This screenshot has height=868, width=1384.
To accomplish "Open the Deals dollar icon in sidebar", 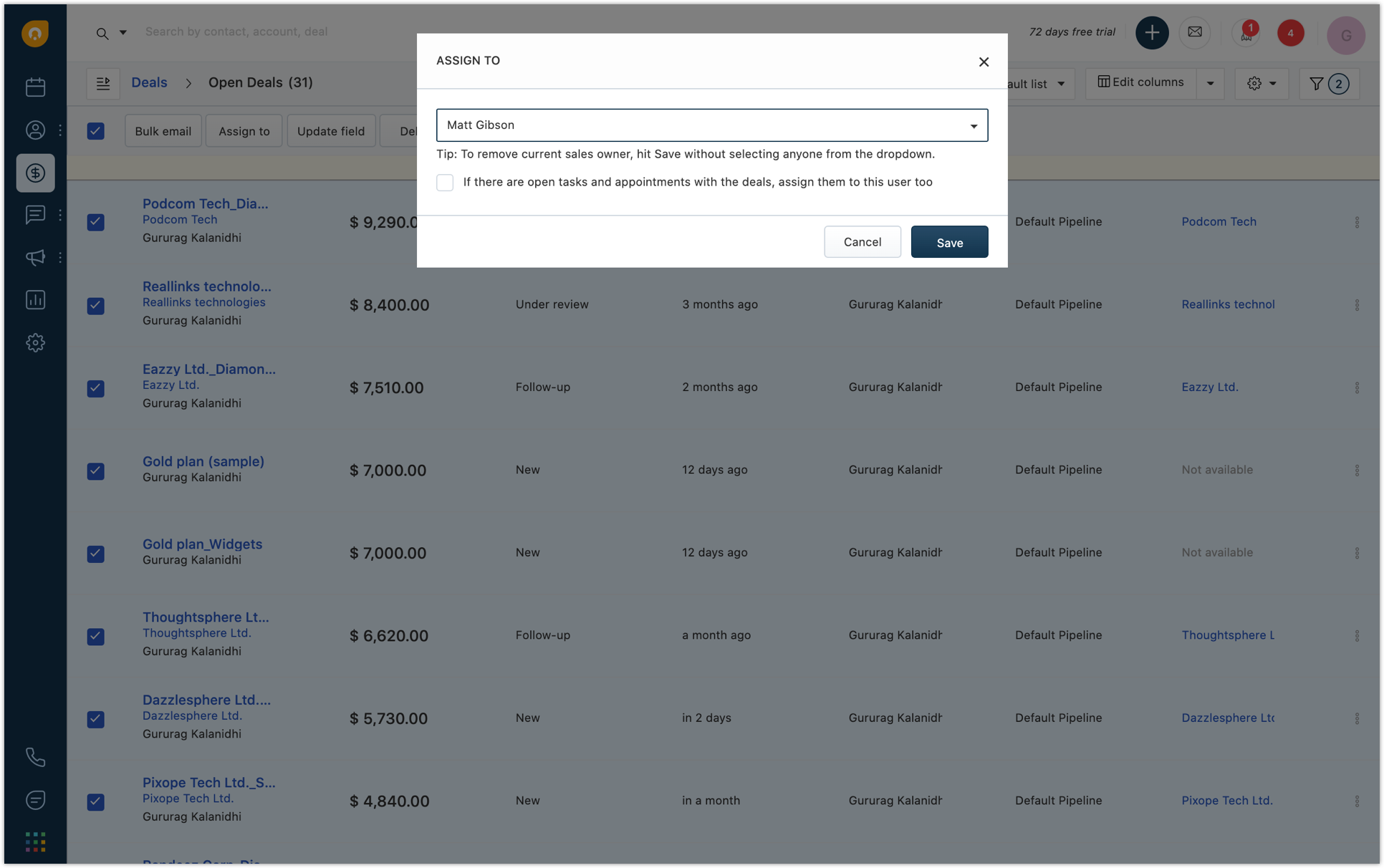I will [x=35, y=173].
